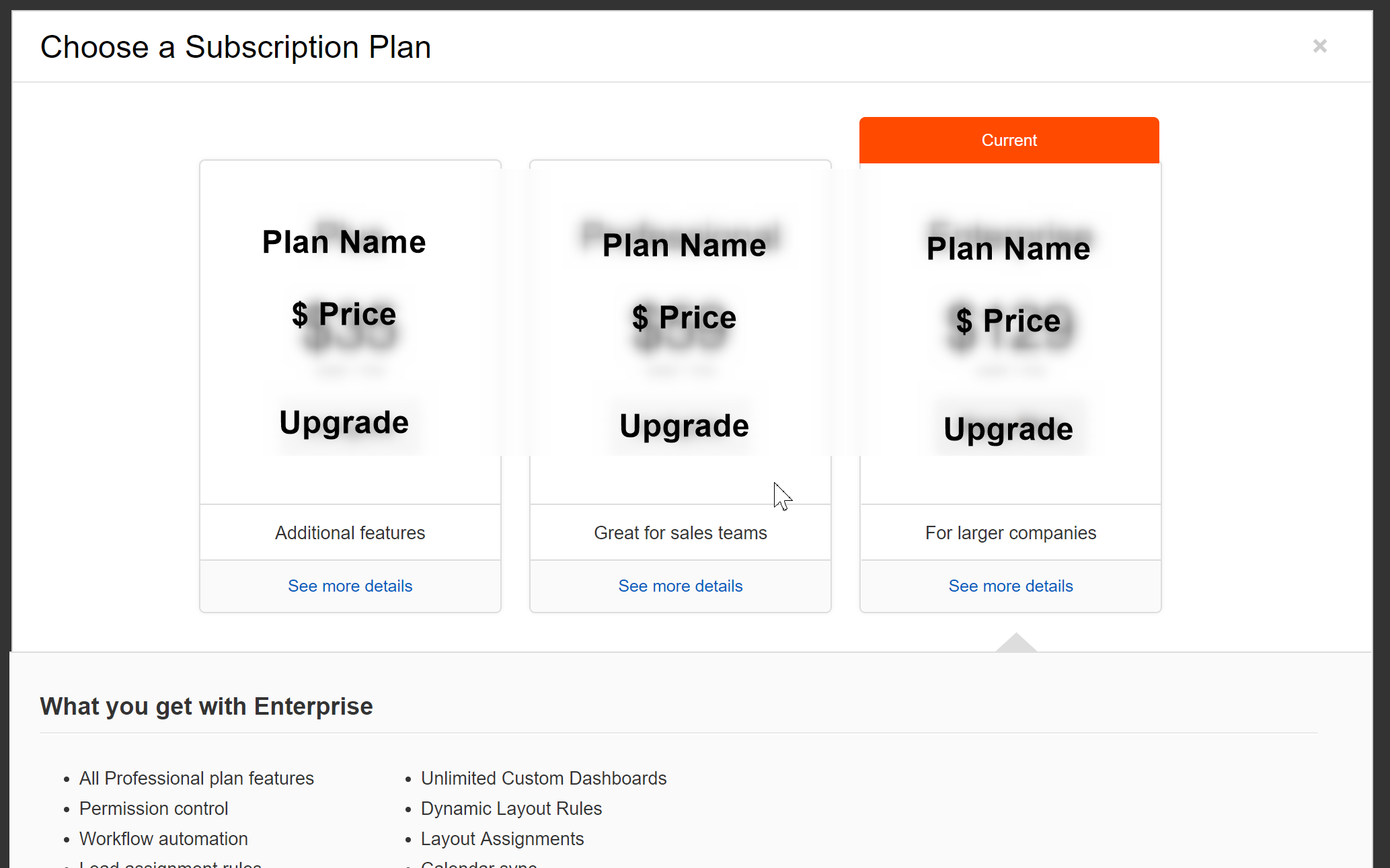Click Upgrade in the Current plan card
Viewport: 1390px width, 868px height.
(1008, 429)
